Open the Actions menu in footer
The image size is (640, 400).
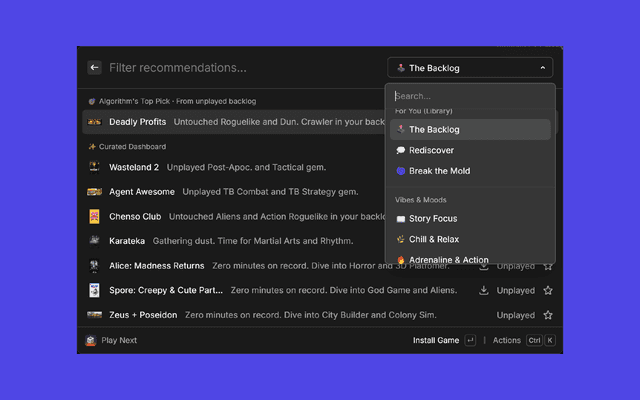(x=507, y=340)
